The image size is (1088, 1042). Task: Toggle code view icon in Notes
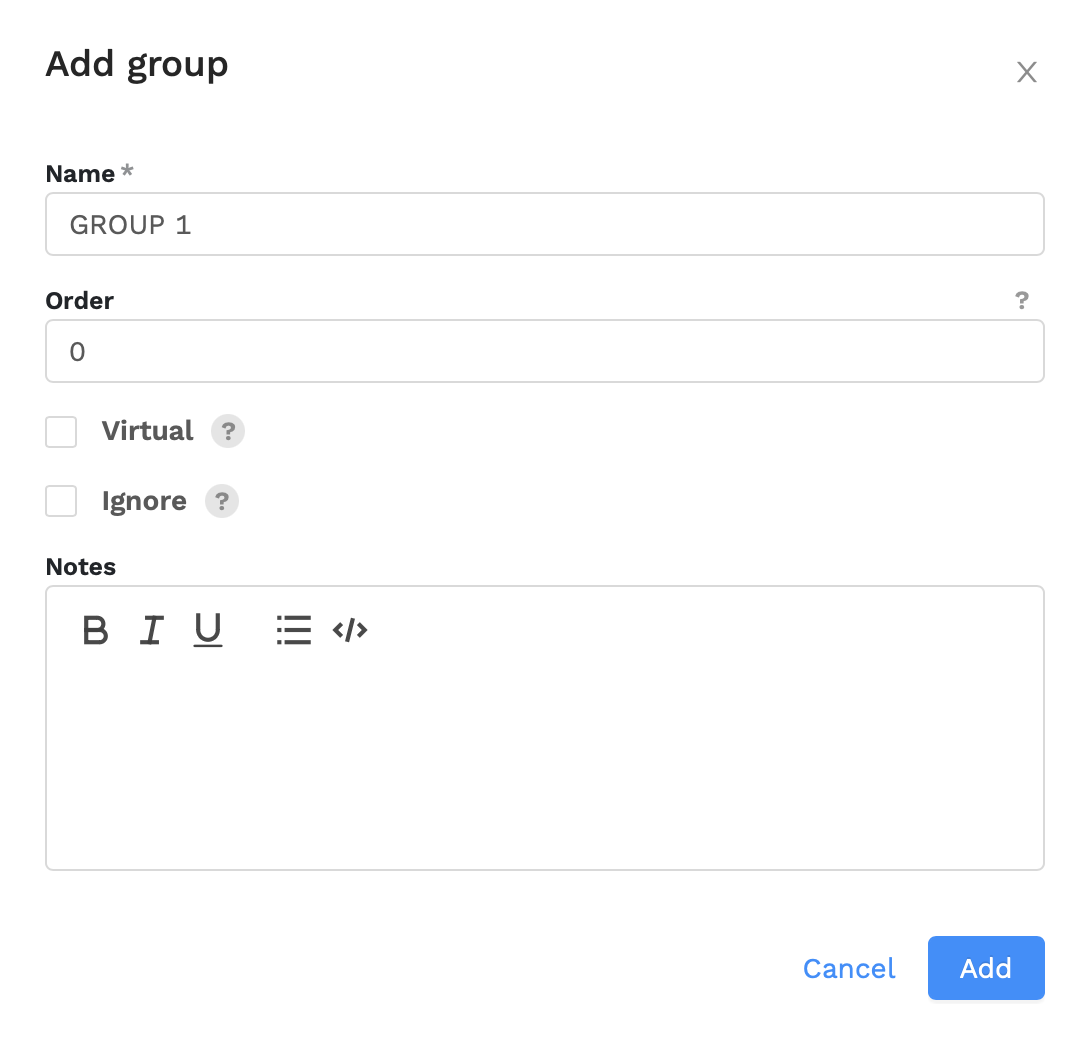pos(350,630)
